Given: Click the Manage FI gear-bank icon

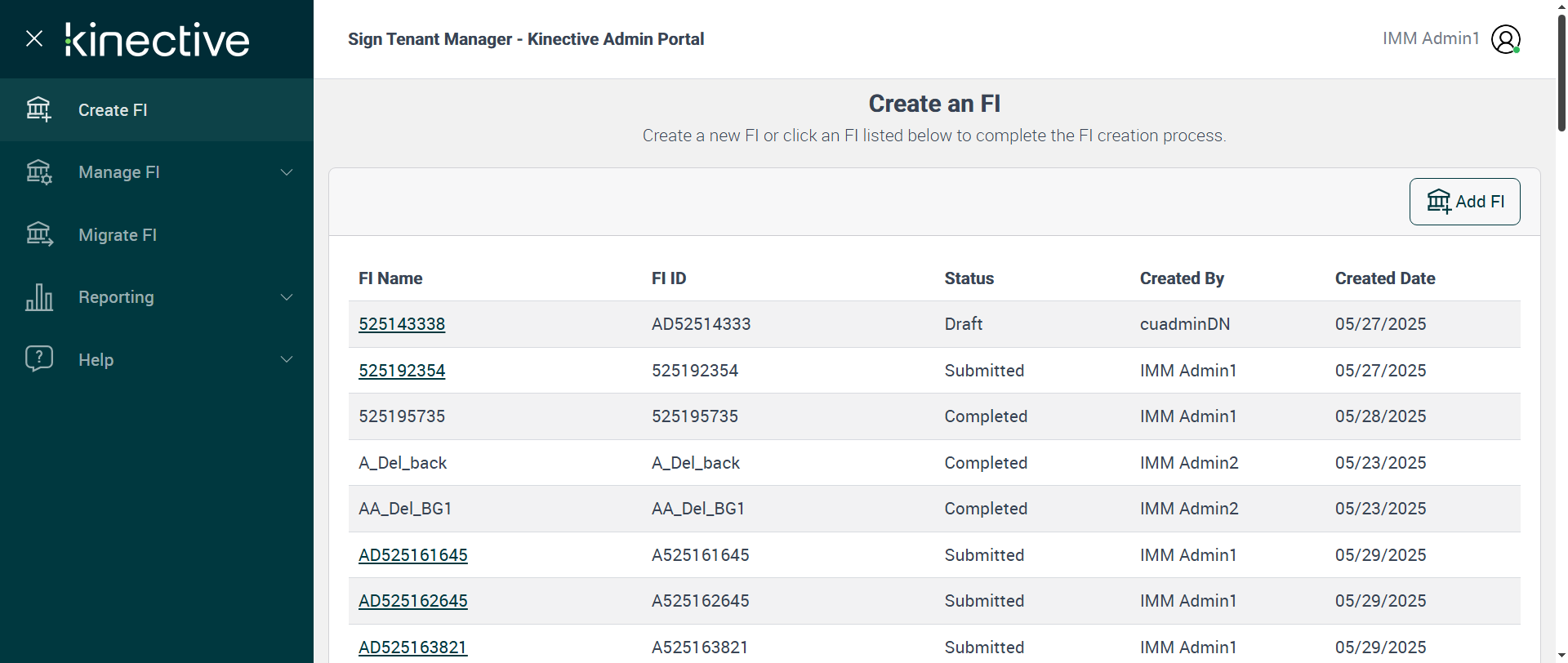Looking at the screenshot, I should (38, 172).
